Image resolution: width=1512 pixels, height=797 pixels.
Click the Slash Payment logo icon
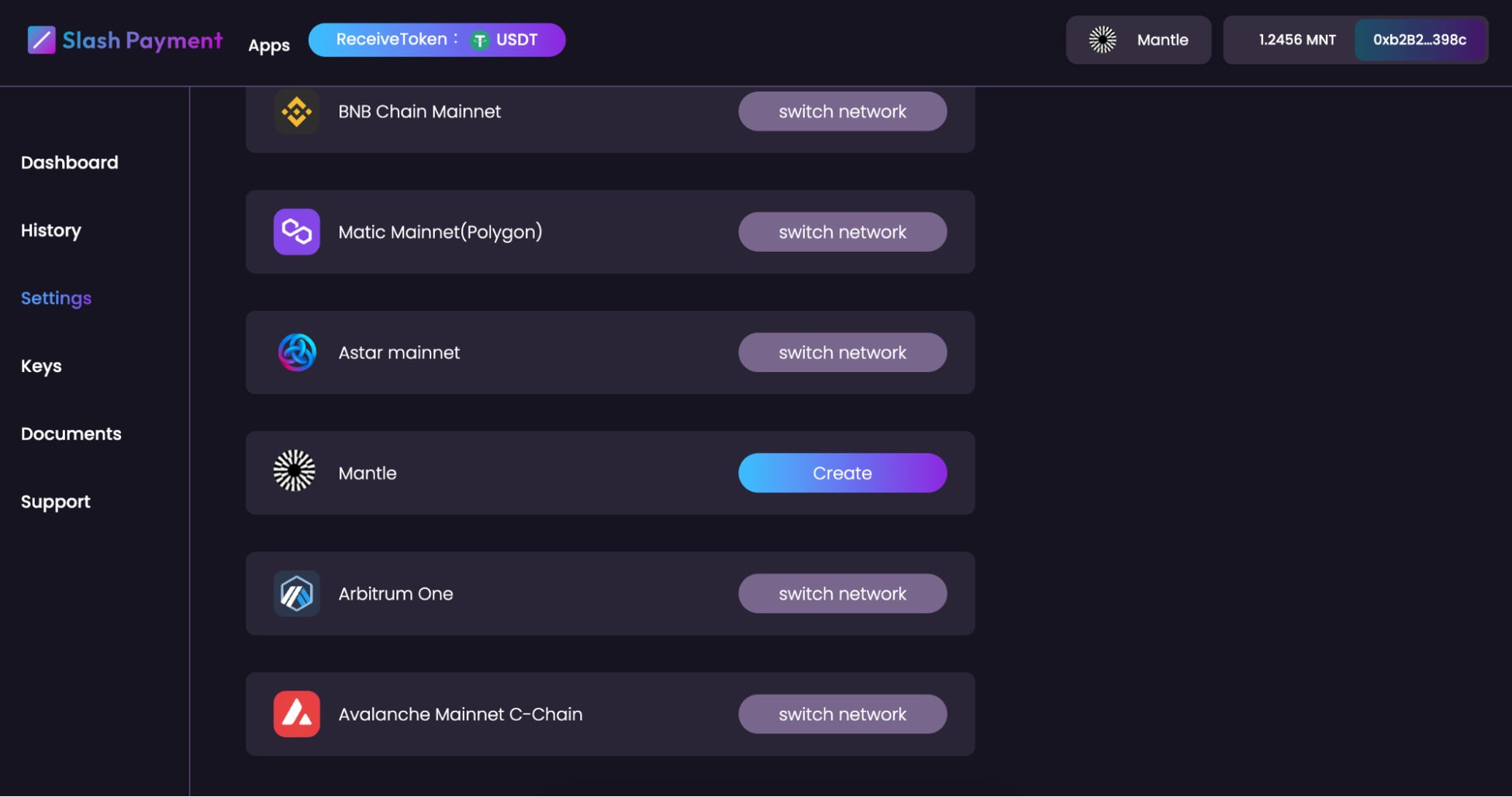pyautogui.click(x=41, y=40)
